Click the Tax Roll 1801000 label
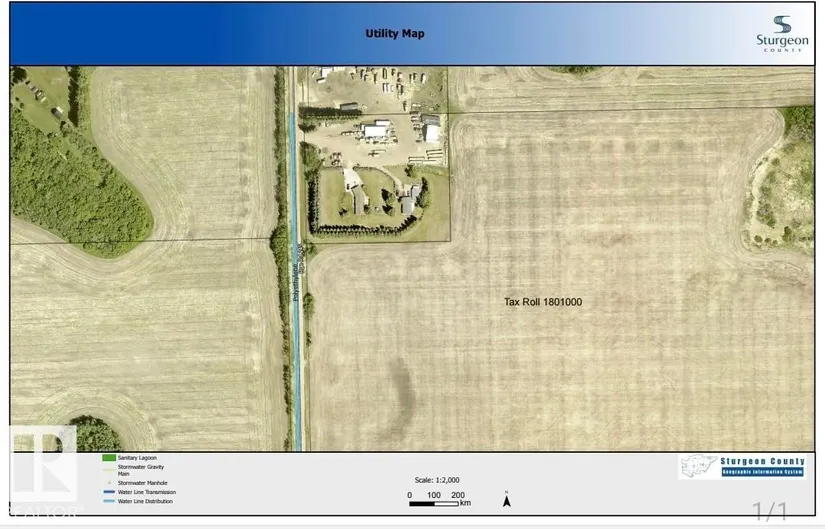Screen dimensions: 825x529 542,302
